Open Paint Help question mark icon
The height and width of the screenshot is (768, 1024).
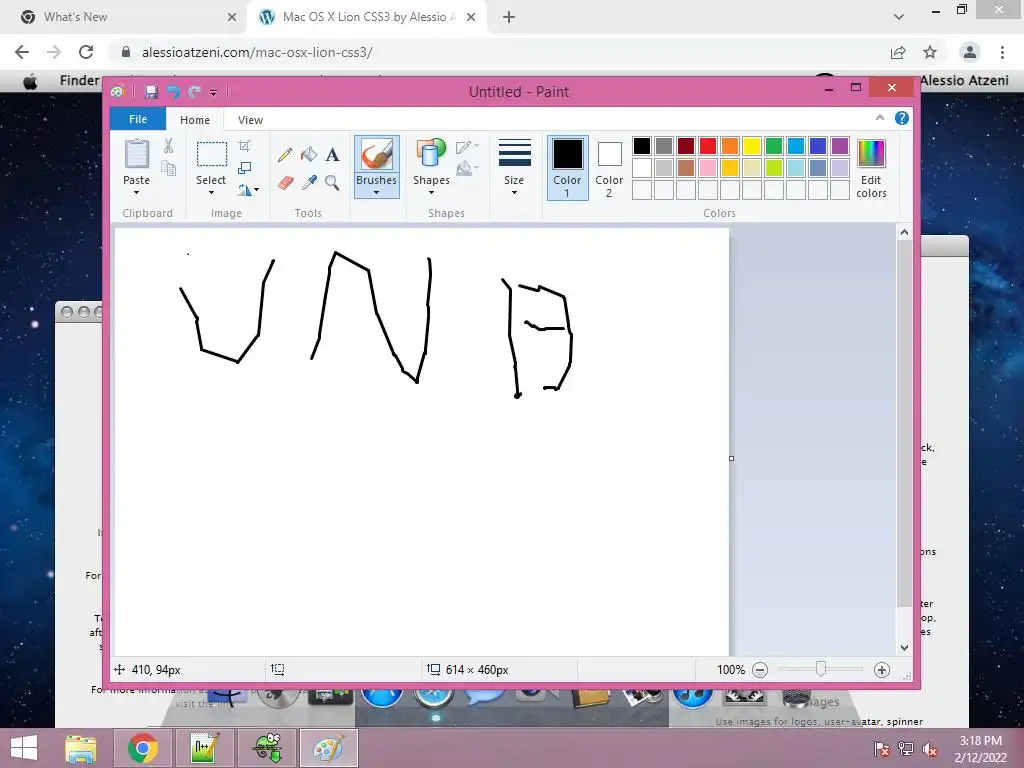(902, 118)
